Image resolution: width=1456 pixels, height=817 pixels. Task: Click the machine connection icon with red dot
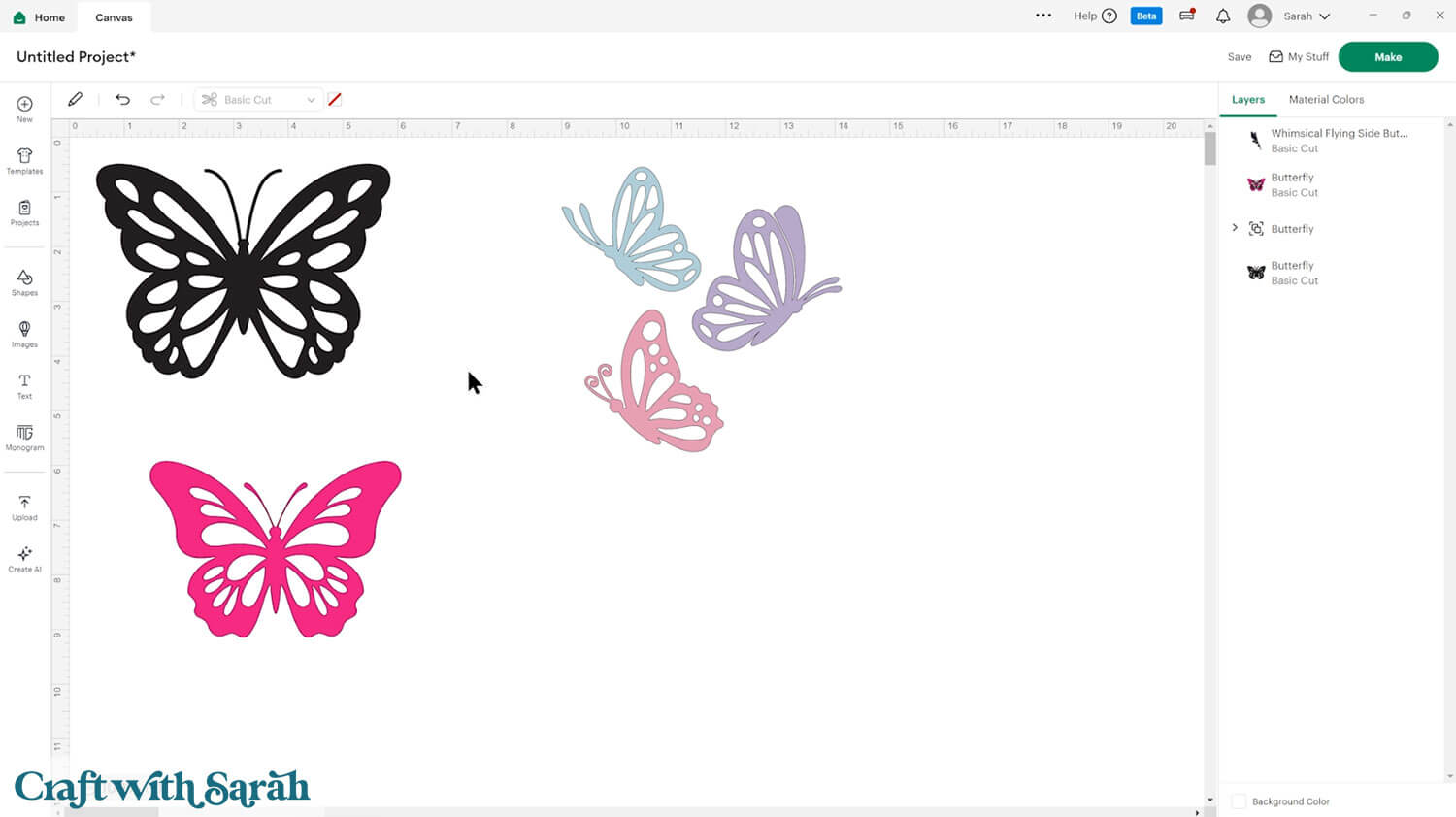pyautogui.click(x=1187, y=16)
